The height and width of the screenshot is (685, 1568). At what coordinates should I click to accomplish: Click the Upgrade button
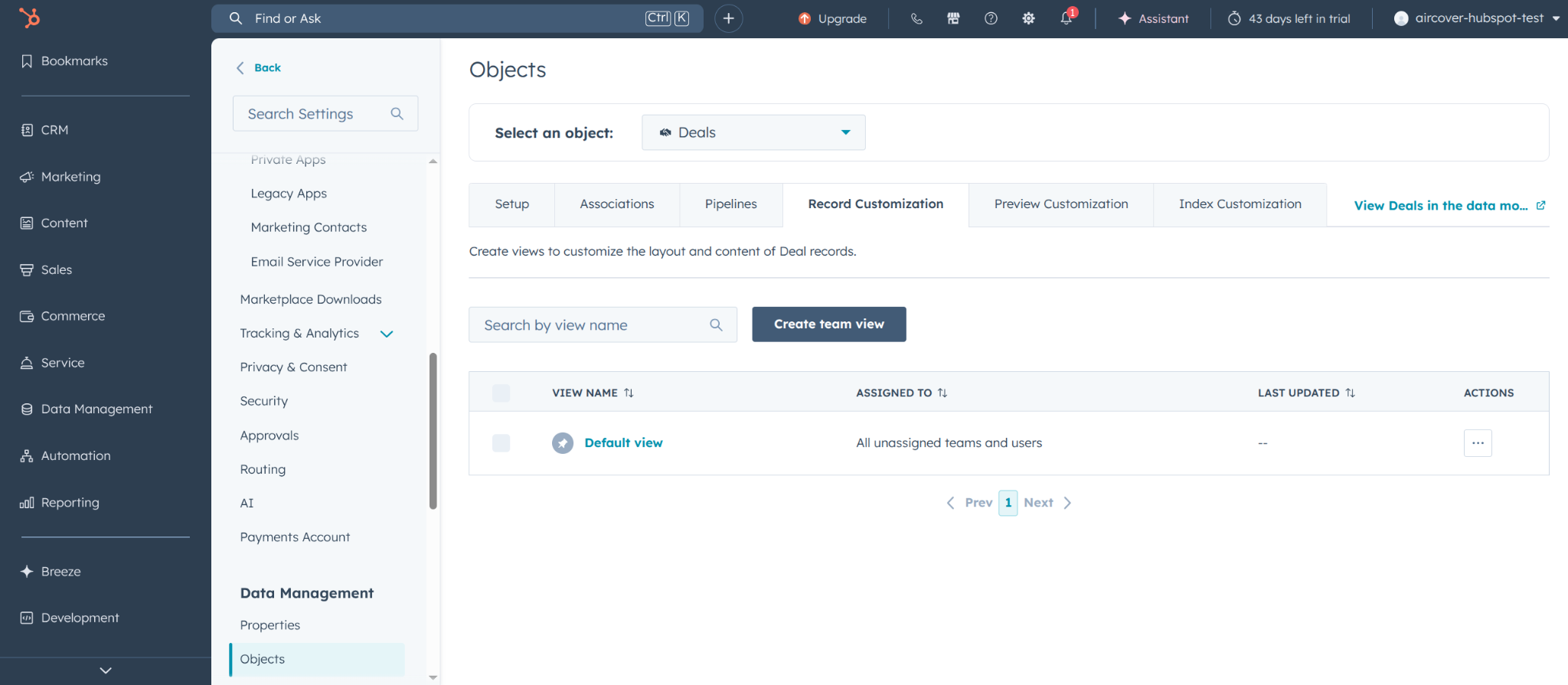coord(832,18)
